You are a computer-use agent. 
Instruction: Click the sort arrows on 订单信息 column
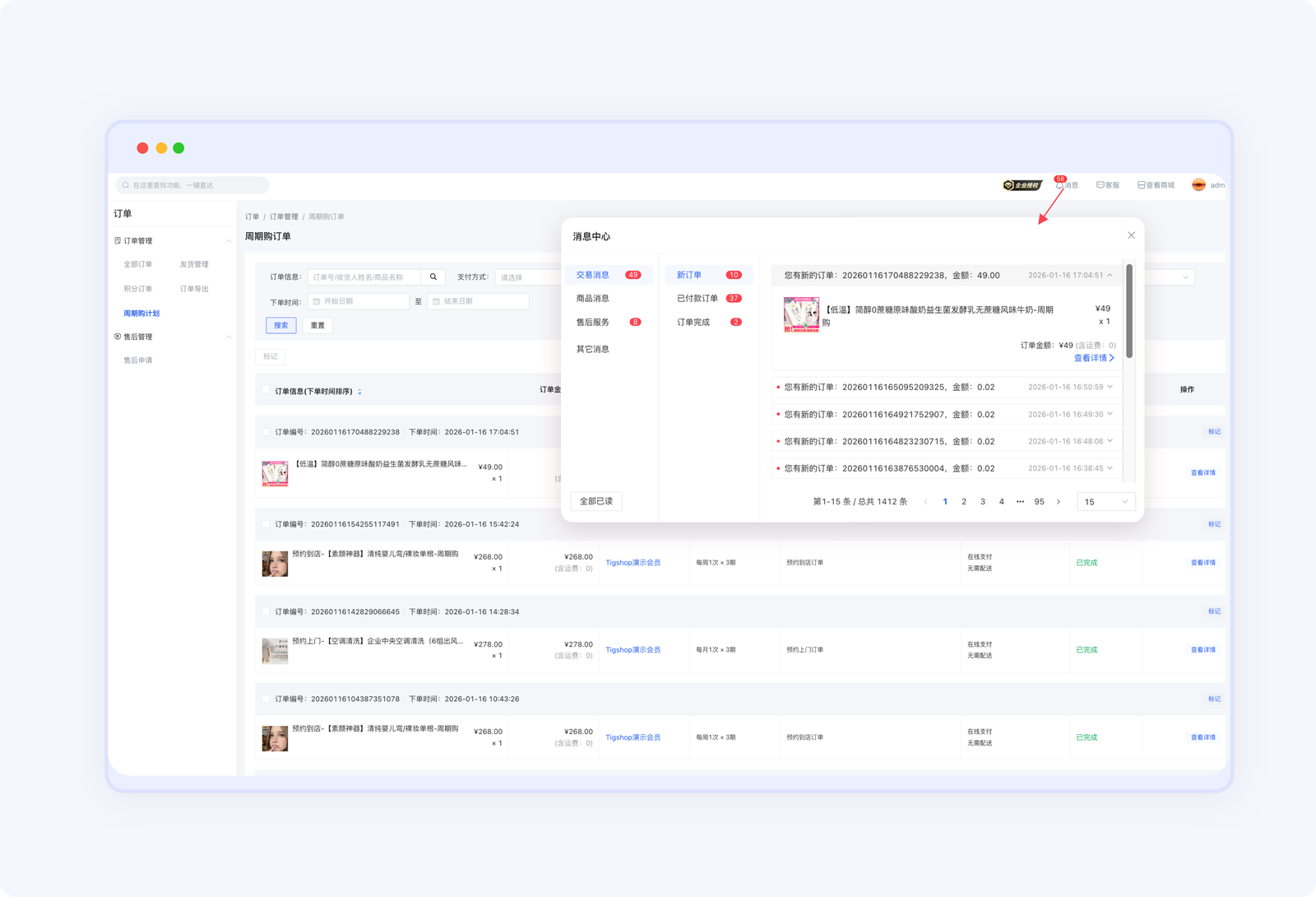point(359,392)
